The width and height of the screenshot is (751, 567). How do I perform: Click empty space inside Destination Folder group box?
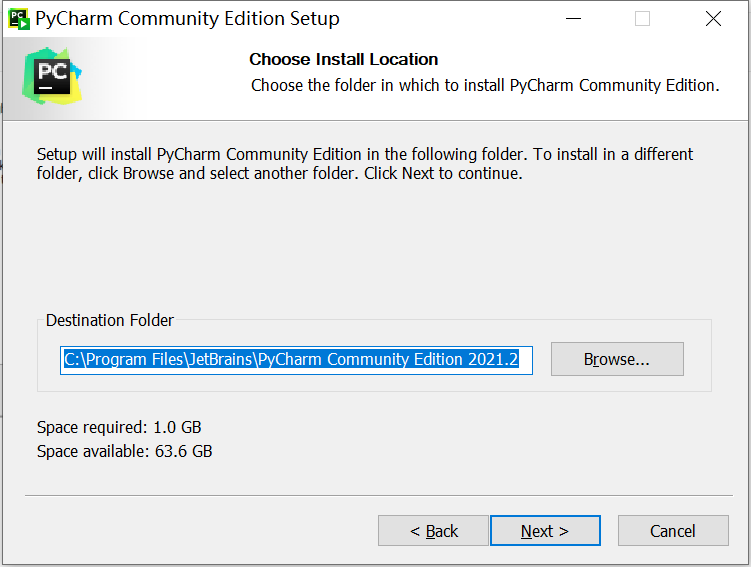point(697,359)
